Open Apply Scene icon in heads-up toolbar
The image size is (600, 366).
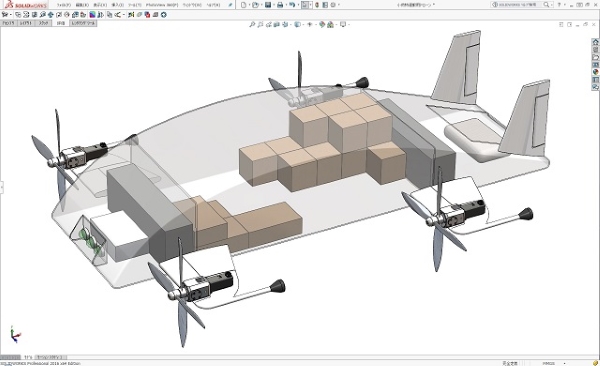point(331,24)
